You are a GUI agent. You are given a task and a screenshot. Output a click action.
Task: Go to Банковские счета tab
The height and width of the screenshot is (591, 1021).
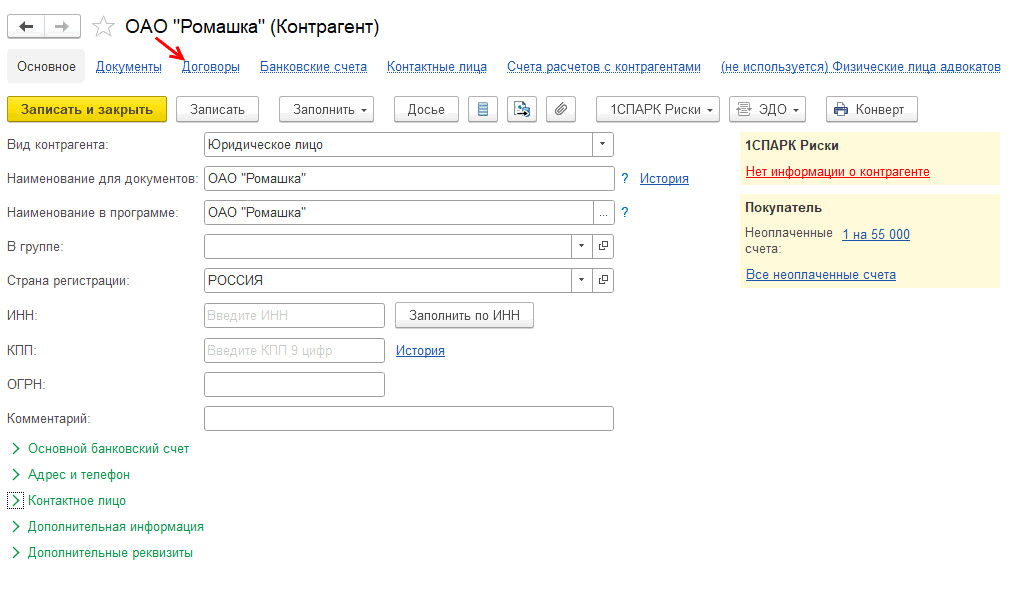[x=313, y=67]
